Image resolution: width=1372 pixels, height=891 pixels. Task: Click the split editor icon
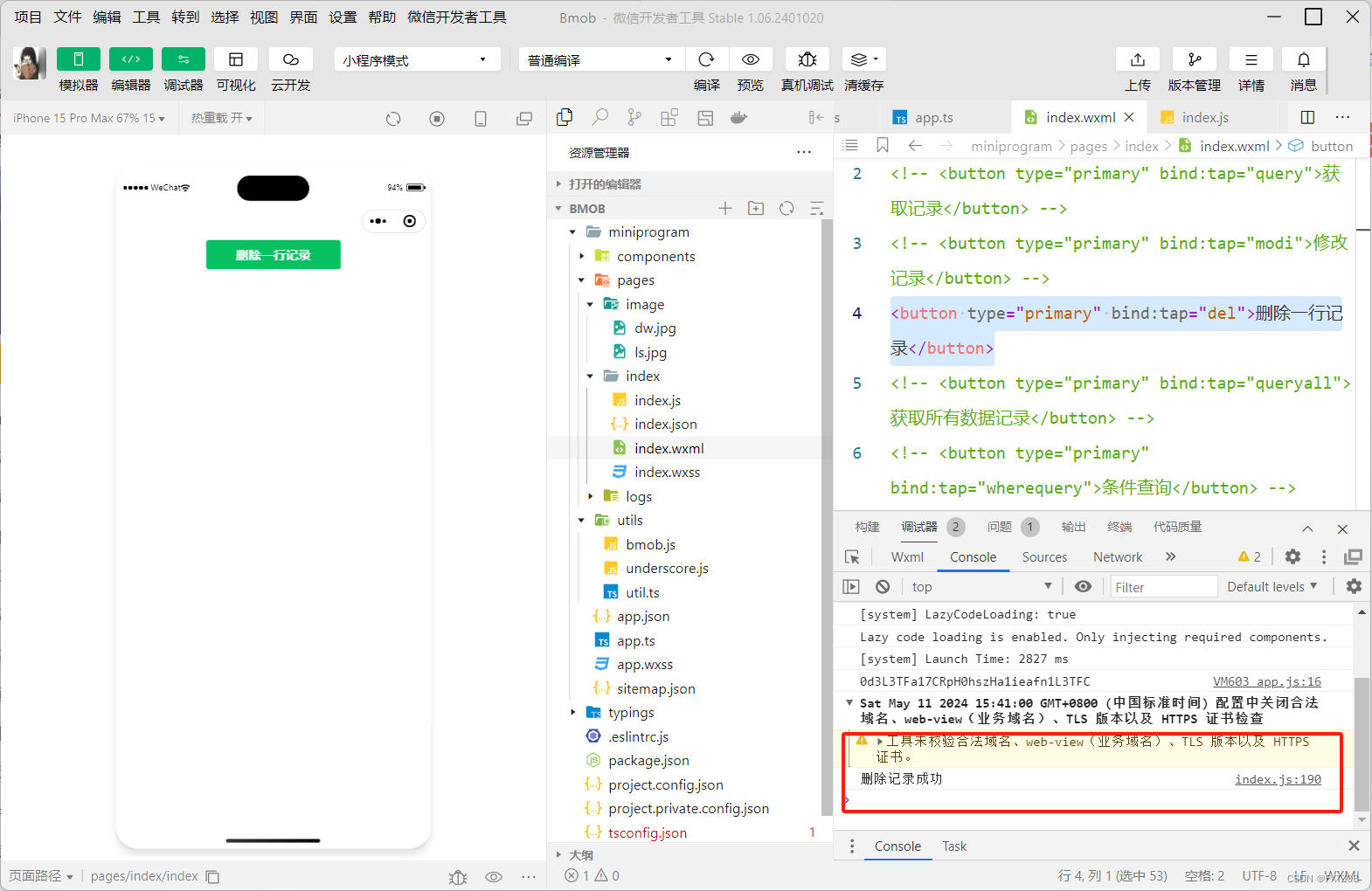[1307, 117]
